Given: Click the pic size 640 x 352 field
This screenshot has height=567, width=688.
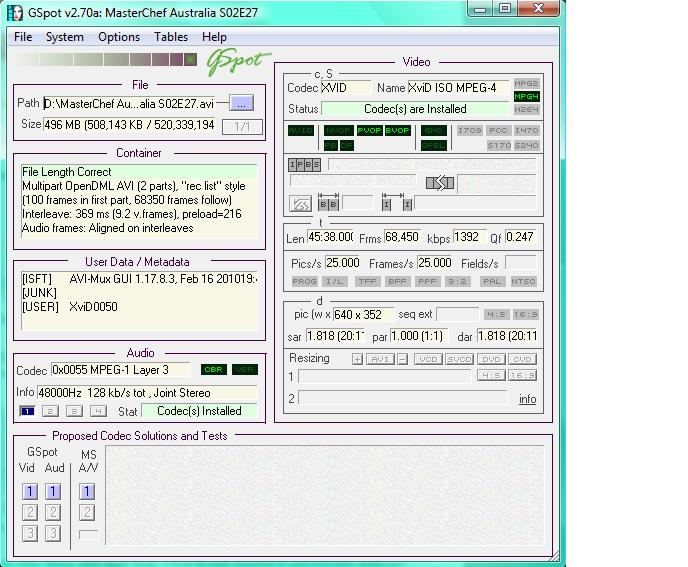Looking at the screenshot, I should tap(363, 315).
